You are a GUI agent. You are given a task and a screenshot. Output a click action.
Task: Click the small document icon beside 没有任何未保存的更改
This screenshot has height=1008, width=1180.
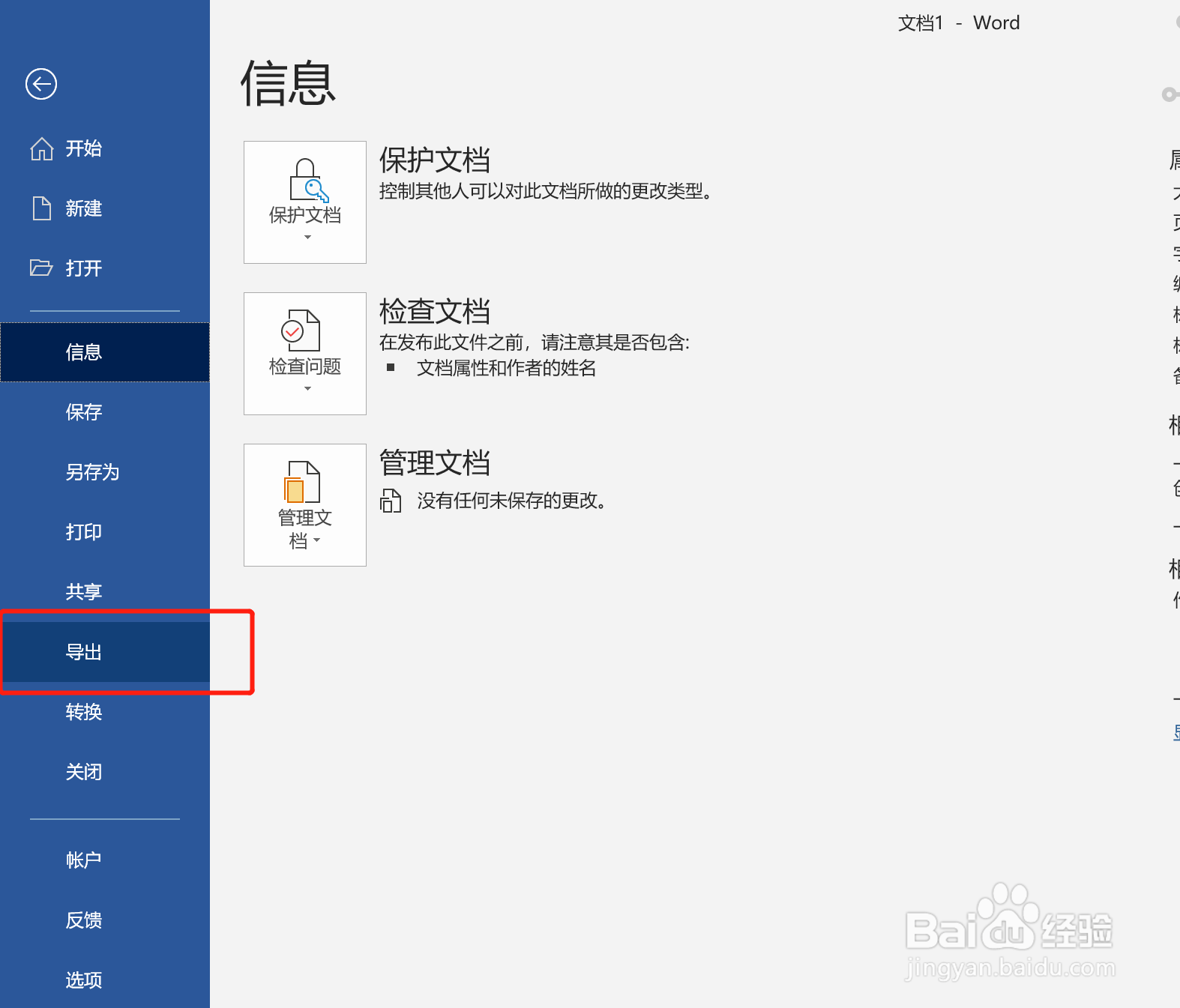pyautogui.click(x=391, y=501)
